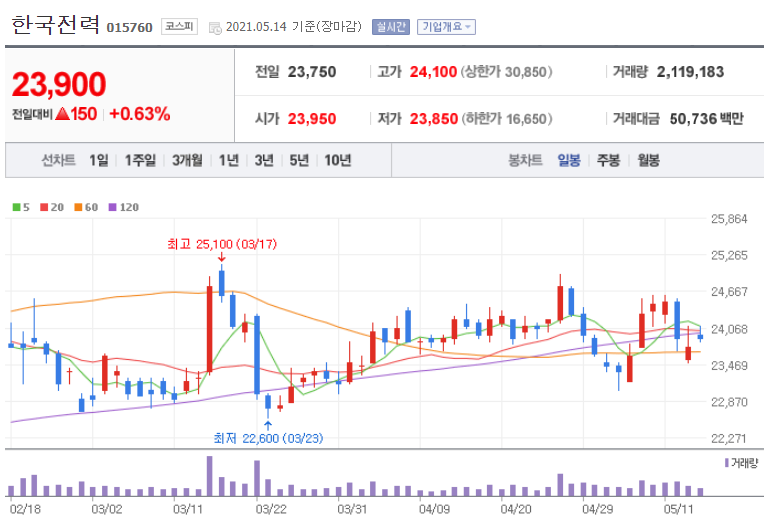Click the current price 23,900
Viewport: 764px width, 528px height.
click(x=59, y=84)
